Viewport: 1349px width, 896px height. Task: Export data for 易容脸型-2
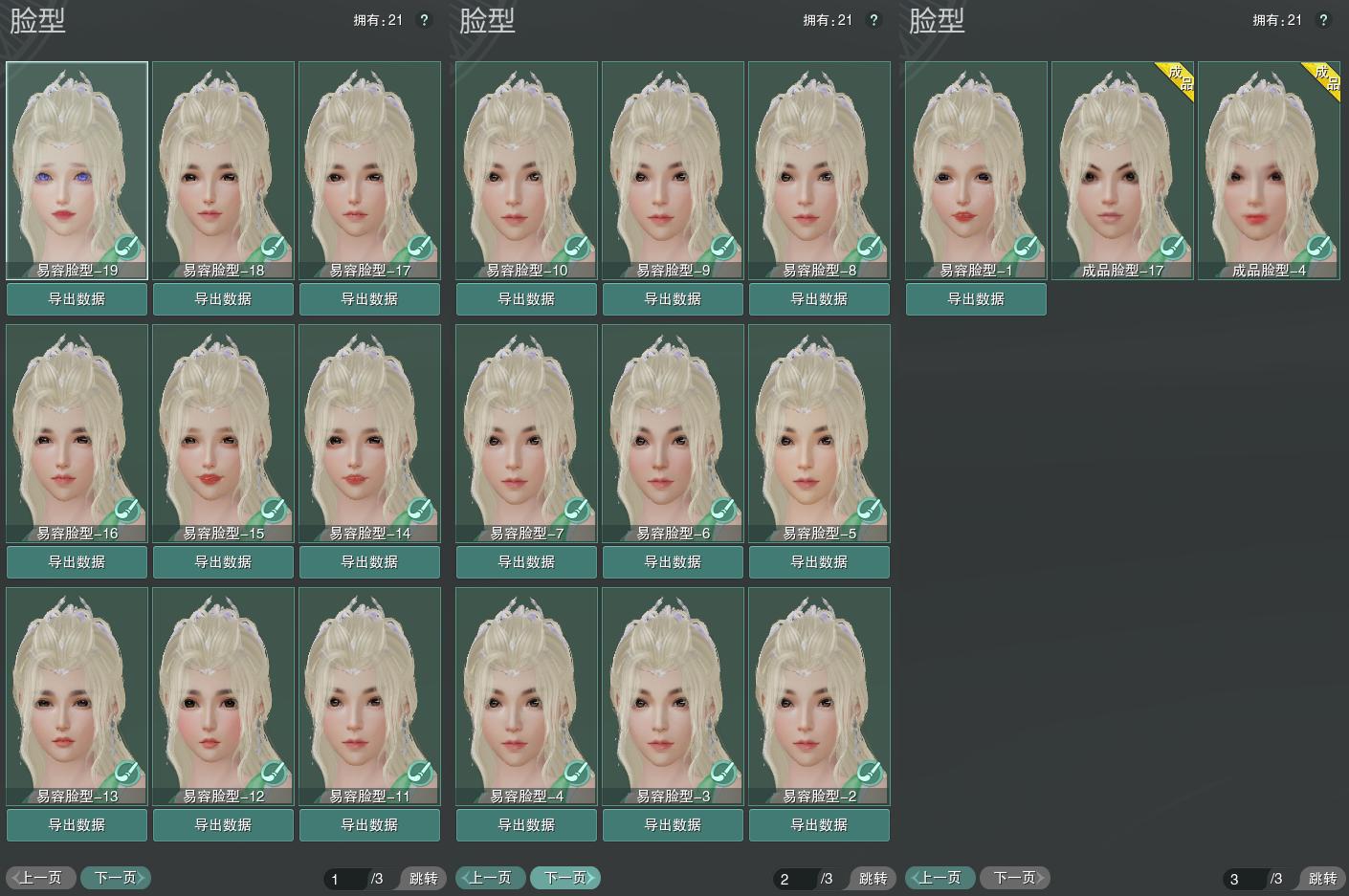point(820,825)
